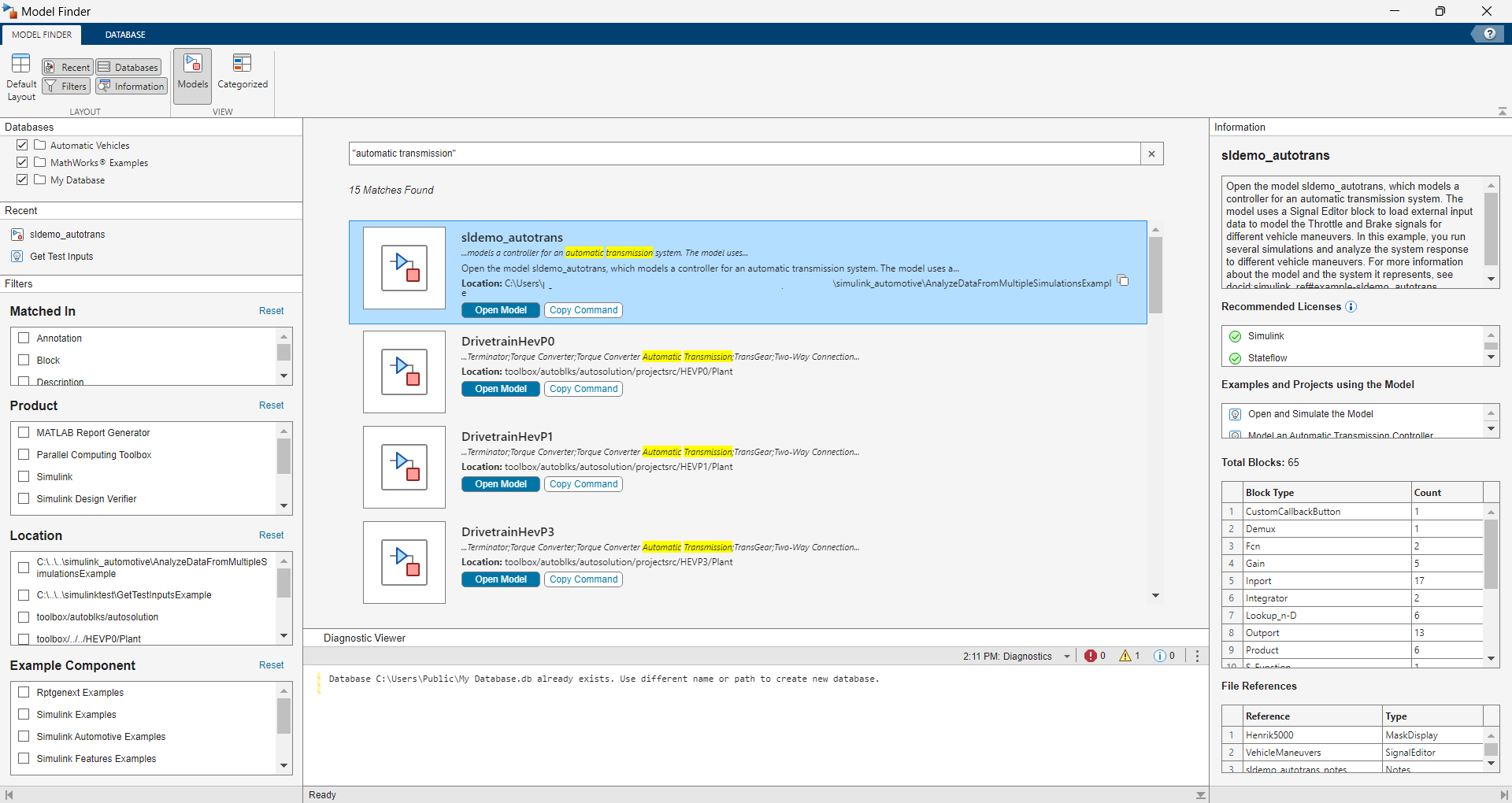Open Model for DrivetrainHevP1
Viewport: 1512px width, 803px height.
(x=501, y=484)
